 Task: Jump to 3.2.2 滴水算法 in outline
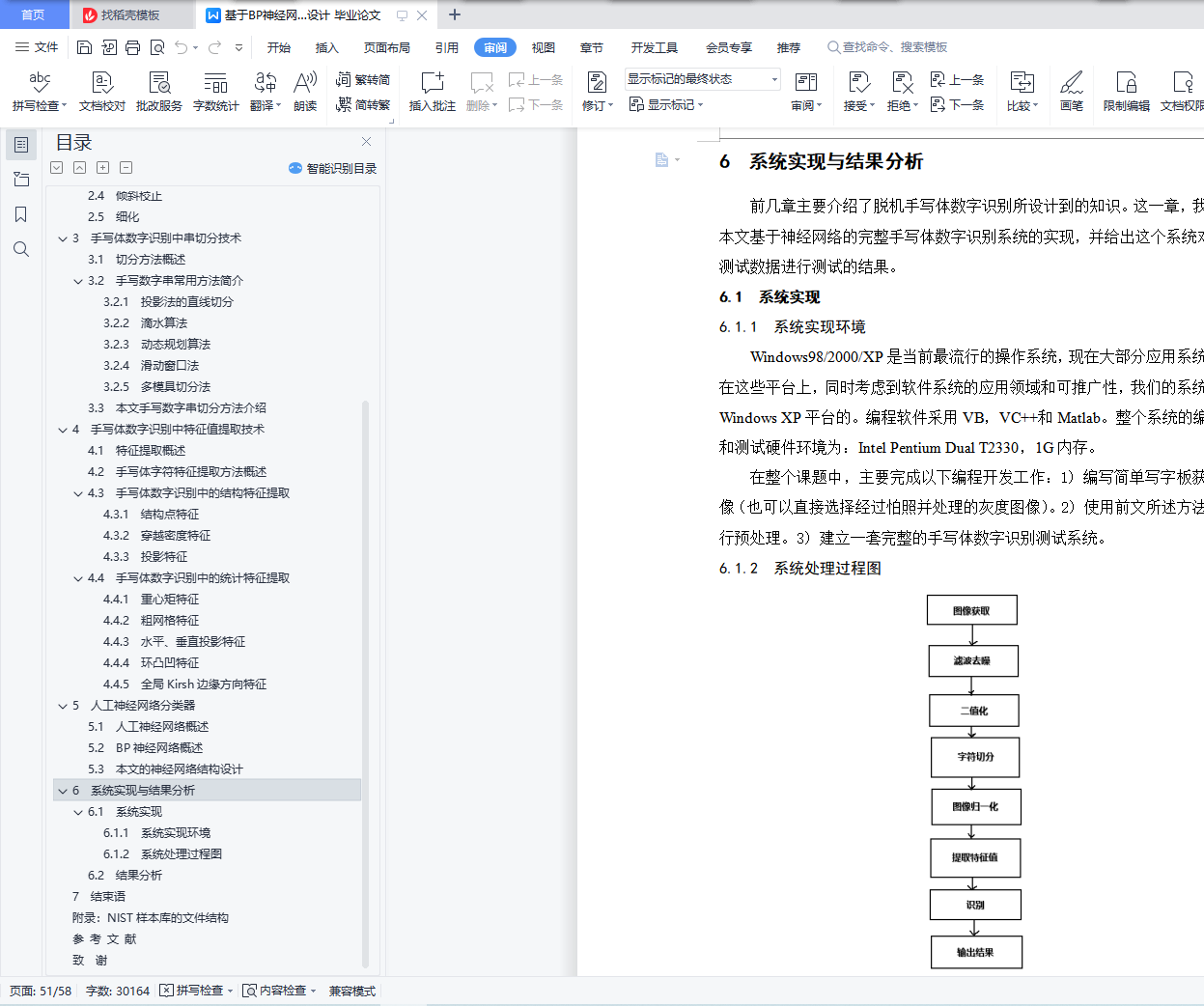tap(145, 323)
